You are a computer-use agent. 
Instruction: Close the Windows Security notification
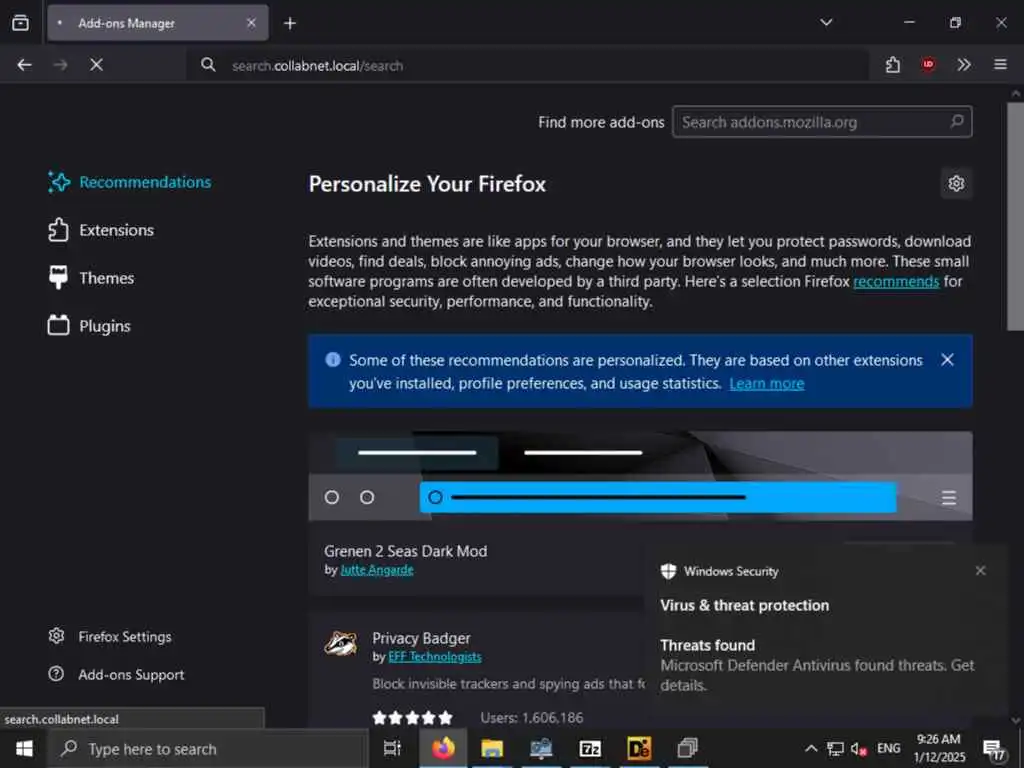(x=980, y=571)
